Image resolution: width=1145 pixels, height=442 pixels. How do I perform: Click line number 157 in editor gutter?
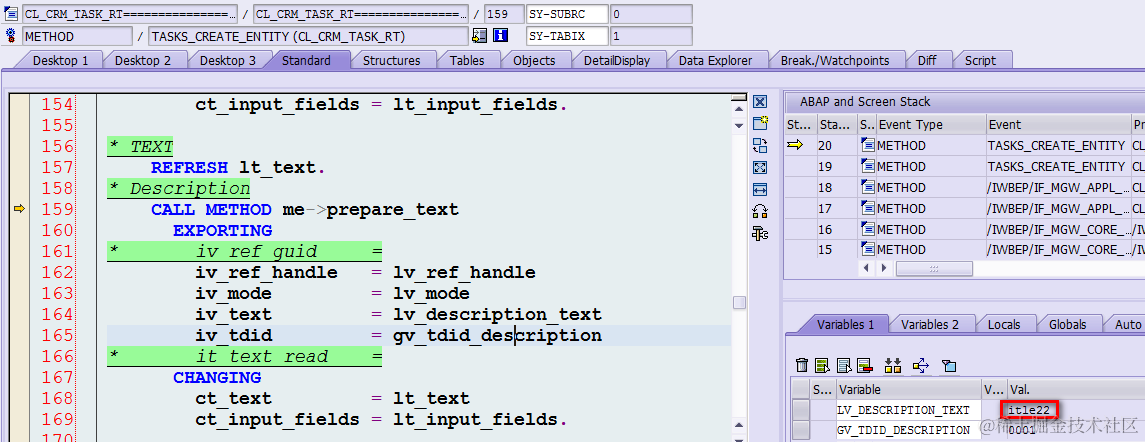(58, 168)
